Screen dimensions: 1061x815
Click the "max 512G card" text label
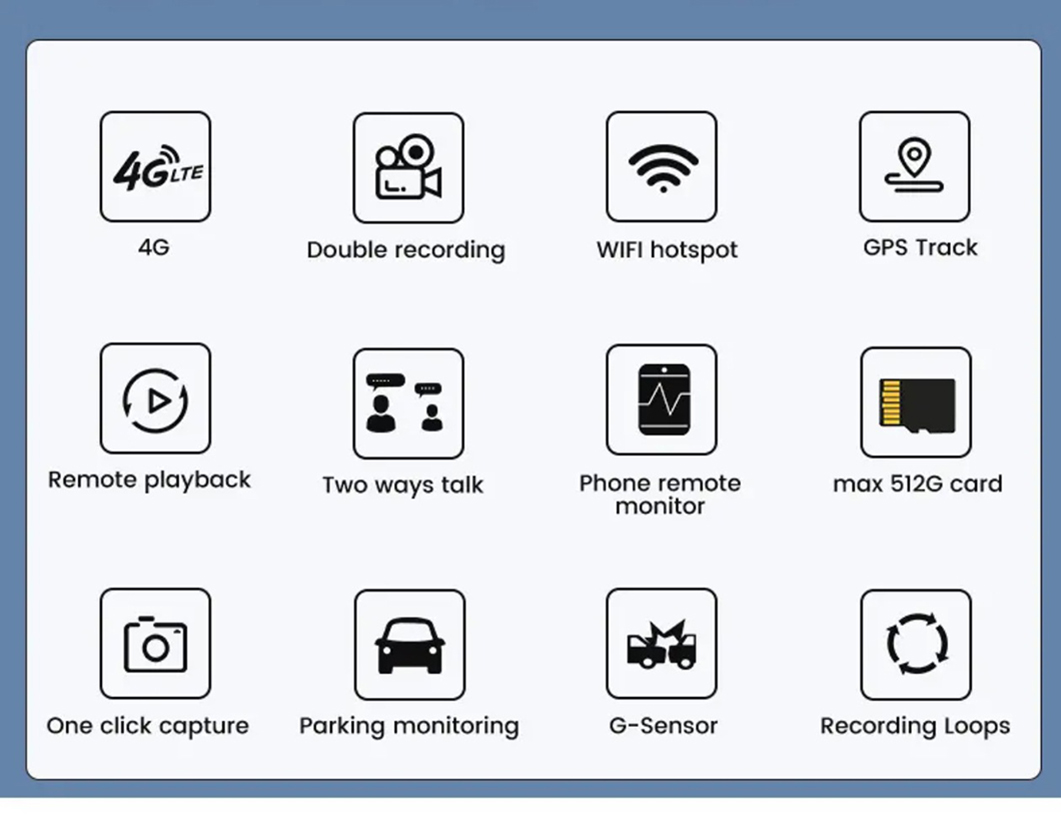(x=917, y=484)
